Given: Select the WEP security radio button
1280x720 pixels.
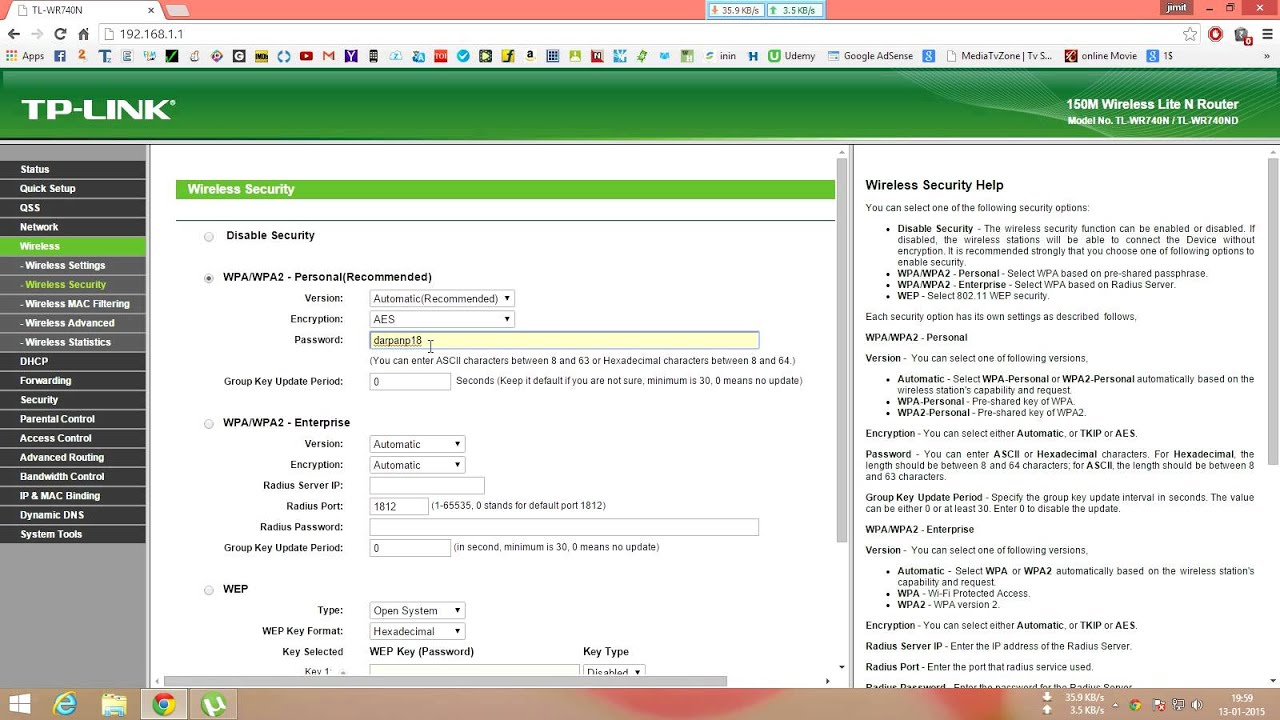Looking at the screenshot, I should pos(209,590).
